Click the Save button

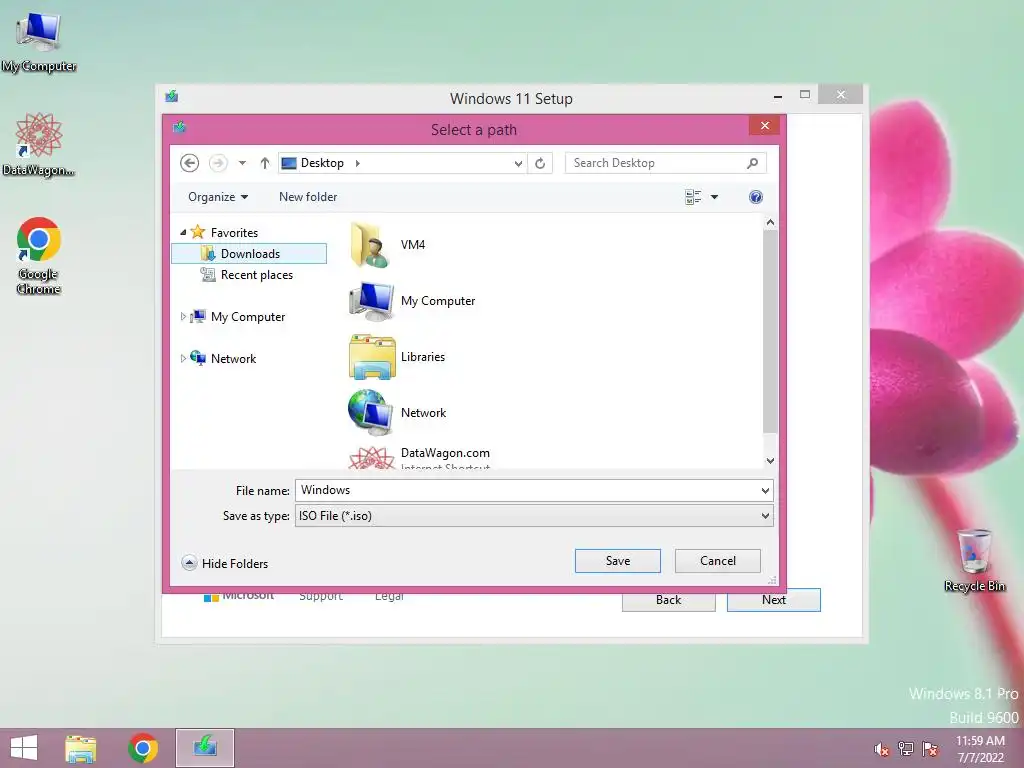[618, 561]
